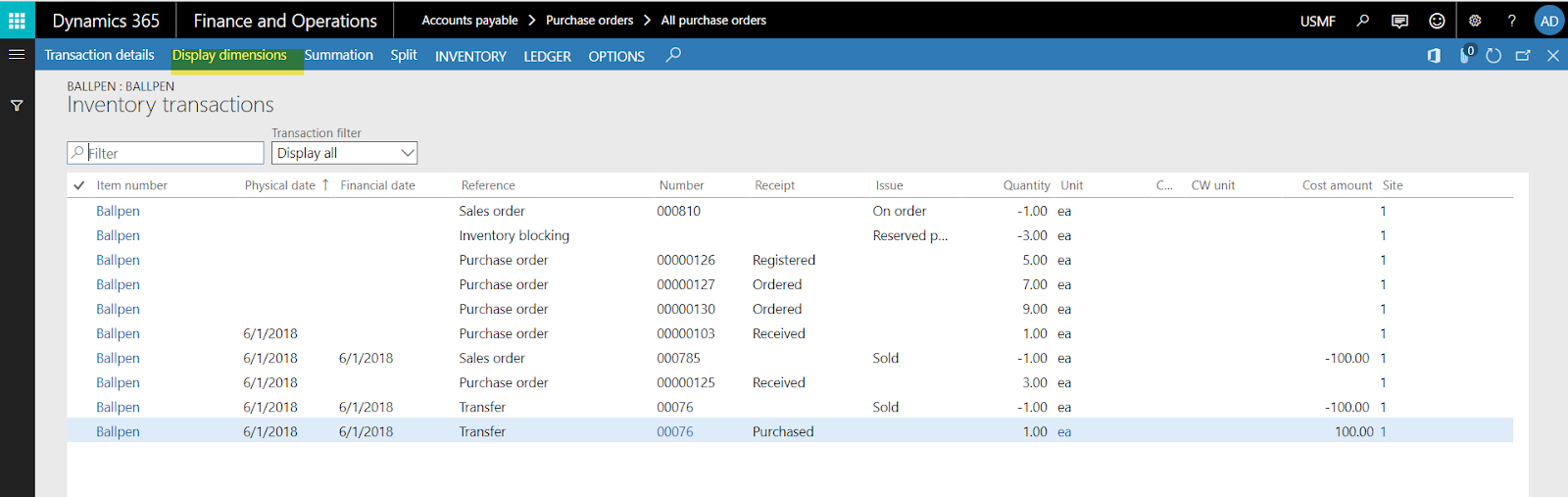Click the help question mark icon
Viewport: 1568px width, 497px height.
(x=1511, y=21)
